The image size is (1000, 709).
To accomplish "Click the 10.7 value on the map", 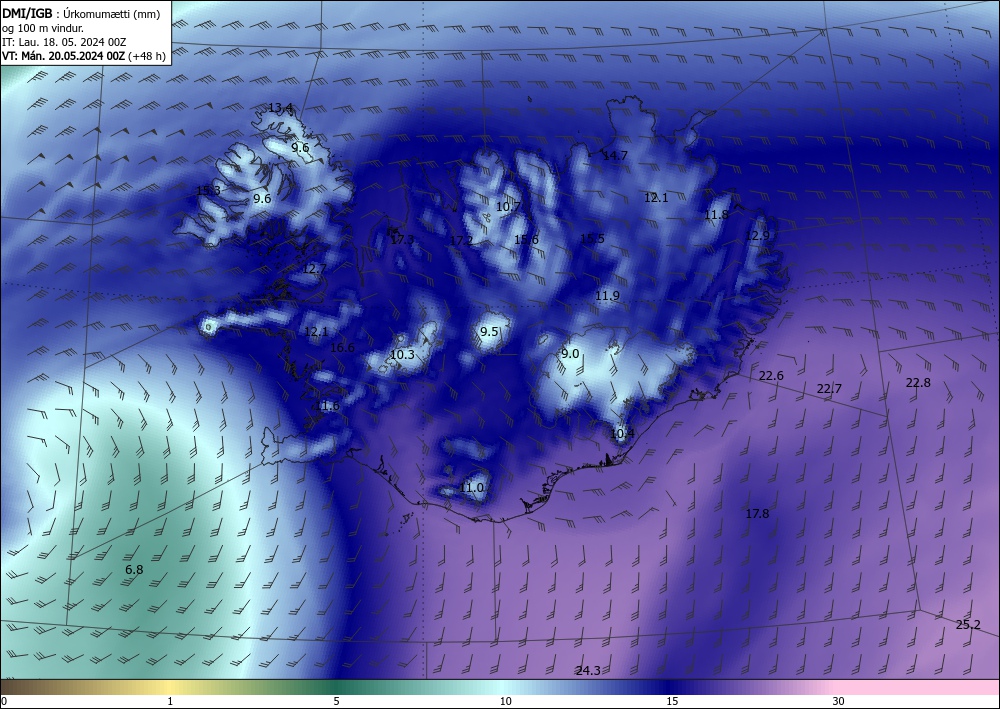I will click(508, 207).
